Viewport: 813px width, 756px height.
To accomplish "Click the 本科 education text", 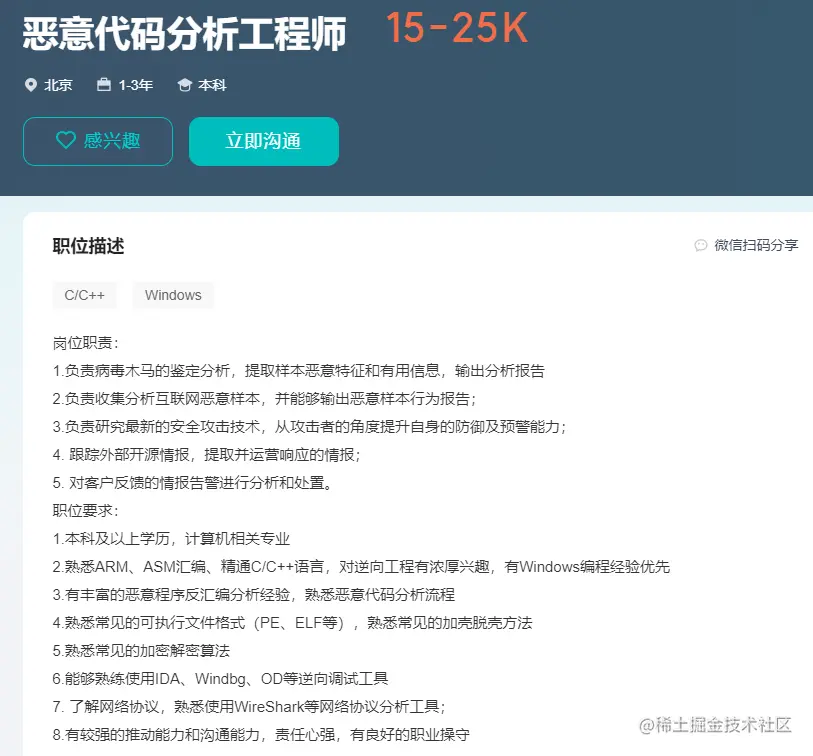I will coord(213,85).
